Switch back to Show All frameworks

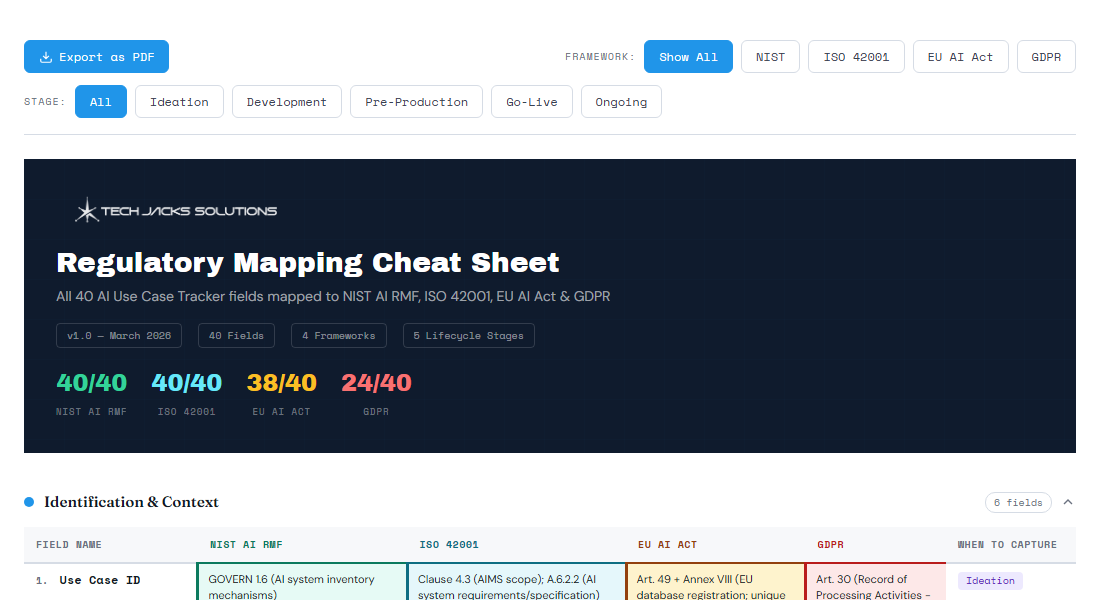pyautogui.click(x=688, y=56)
